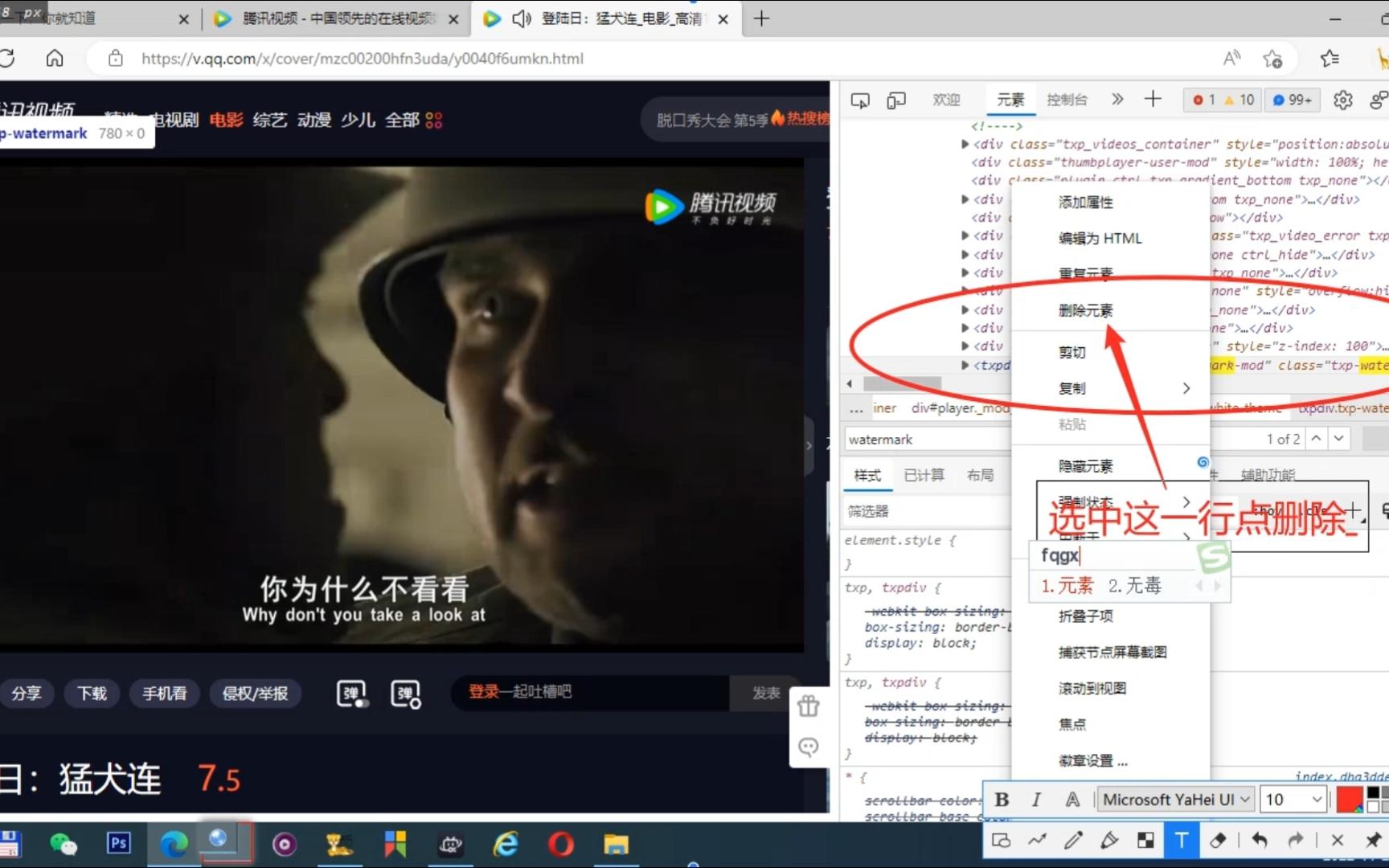Open danmaku settings icon

[406, 694]
